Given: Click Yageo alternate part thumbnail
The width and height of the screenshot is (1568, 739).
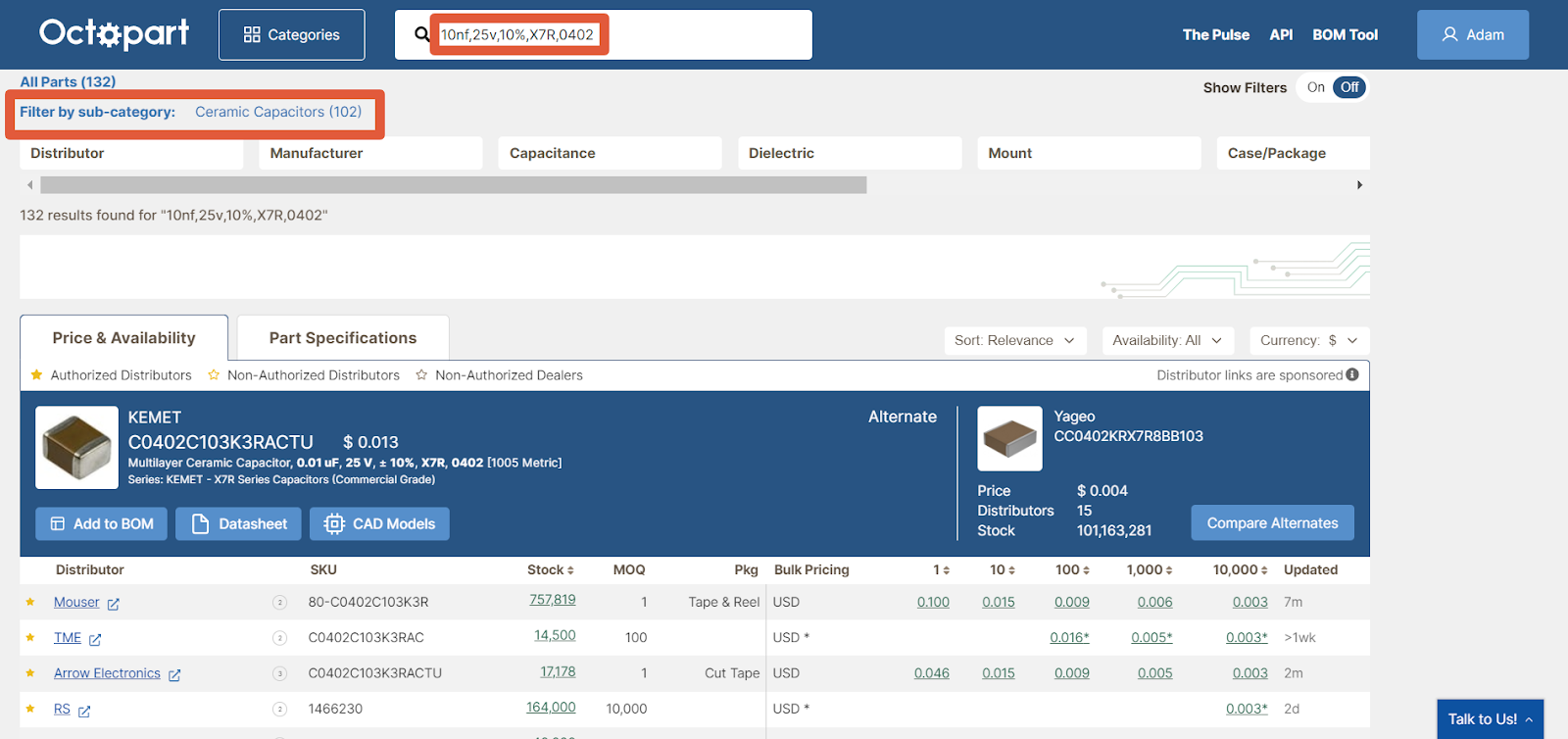Looking at the screenshot, I should click(x=1009, y=438).
